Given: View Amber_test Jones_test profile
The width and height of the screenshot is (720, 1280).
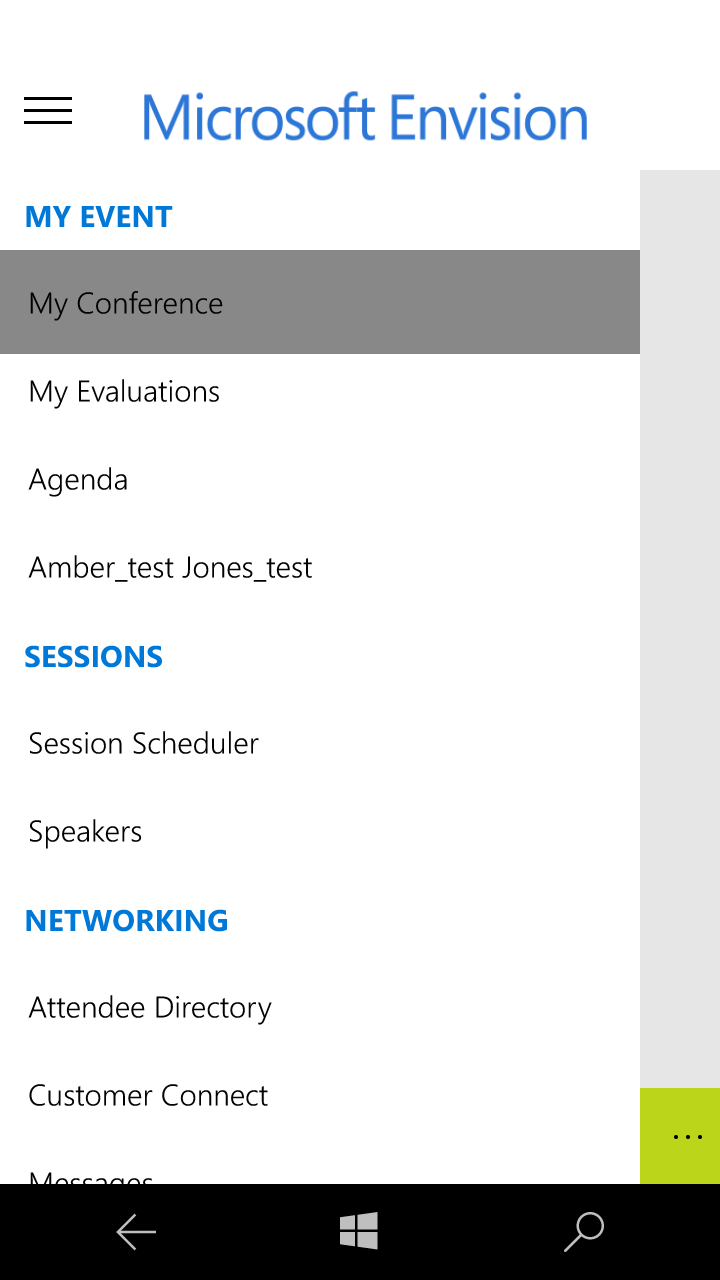Looking at the screenshot, I should click(x=170, y=567).
